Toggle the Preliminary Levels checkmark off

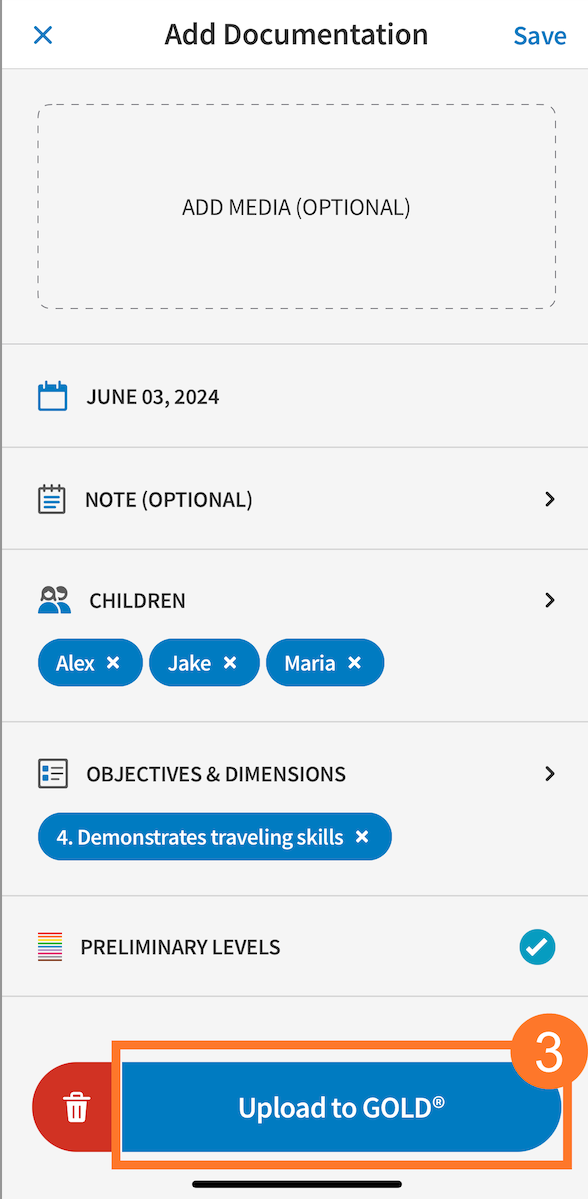[x=537, y=947]
